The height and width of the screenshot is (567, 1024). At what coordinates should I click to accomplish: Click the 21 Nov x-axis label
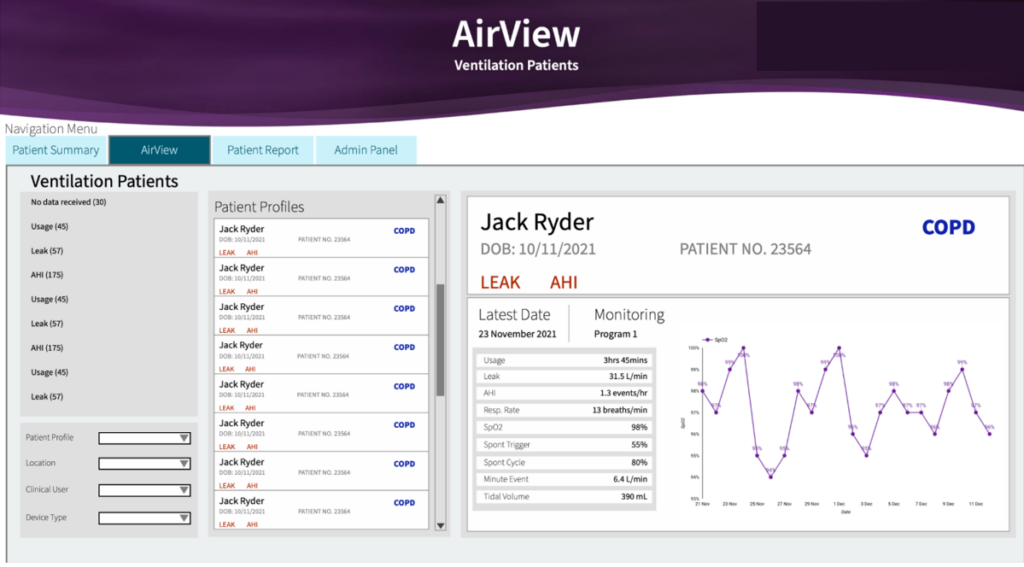(x=702, y=504)
